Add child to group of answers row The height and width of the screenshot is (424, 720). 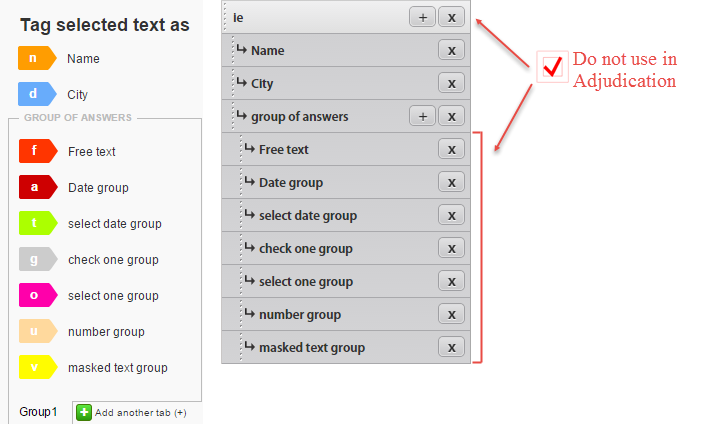click(x=422, y=116)
